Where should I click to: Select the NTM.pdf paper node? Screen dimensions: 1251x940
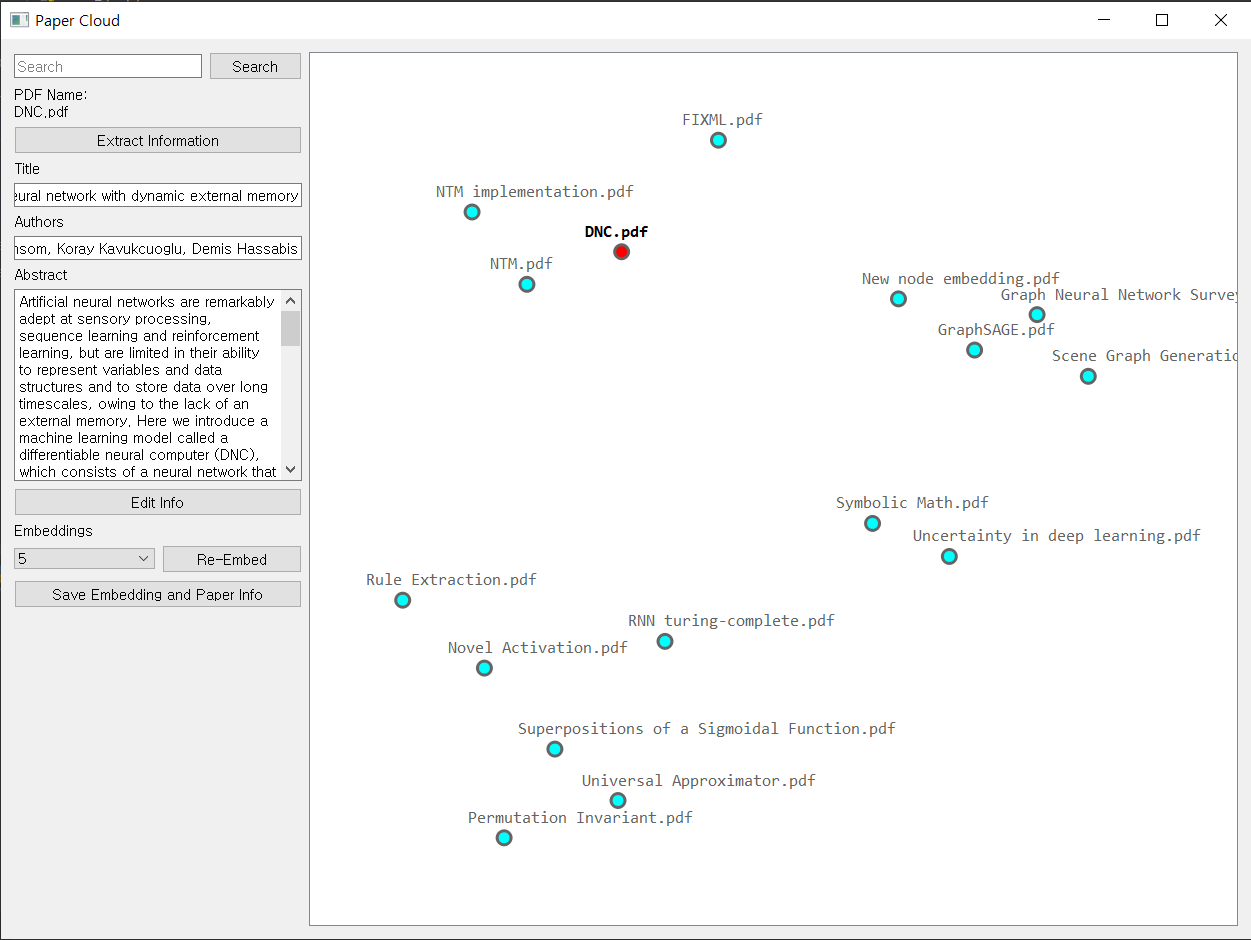[526, 284]
